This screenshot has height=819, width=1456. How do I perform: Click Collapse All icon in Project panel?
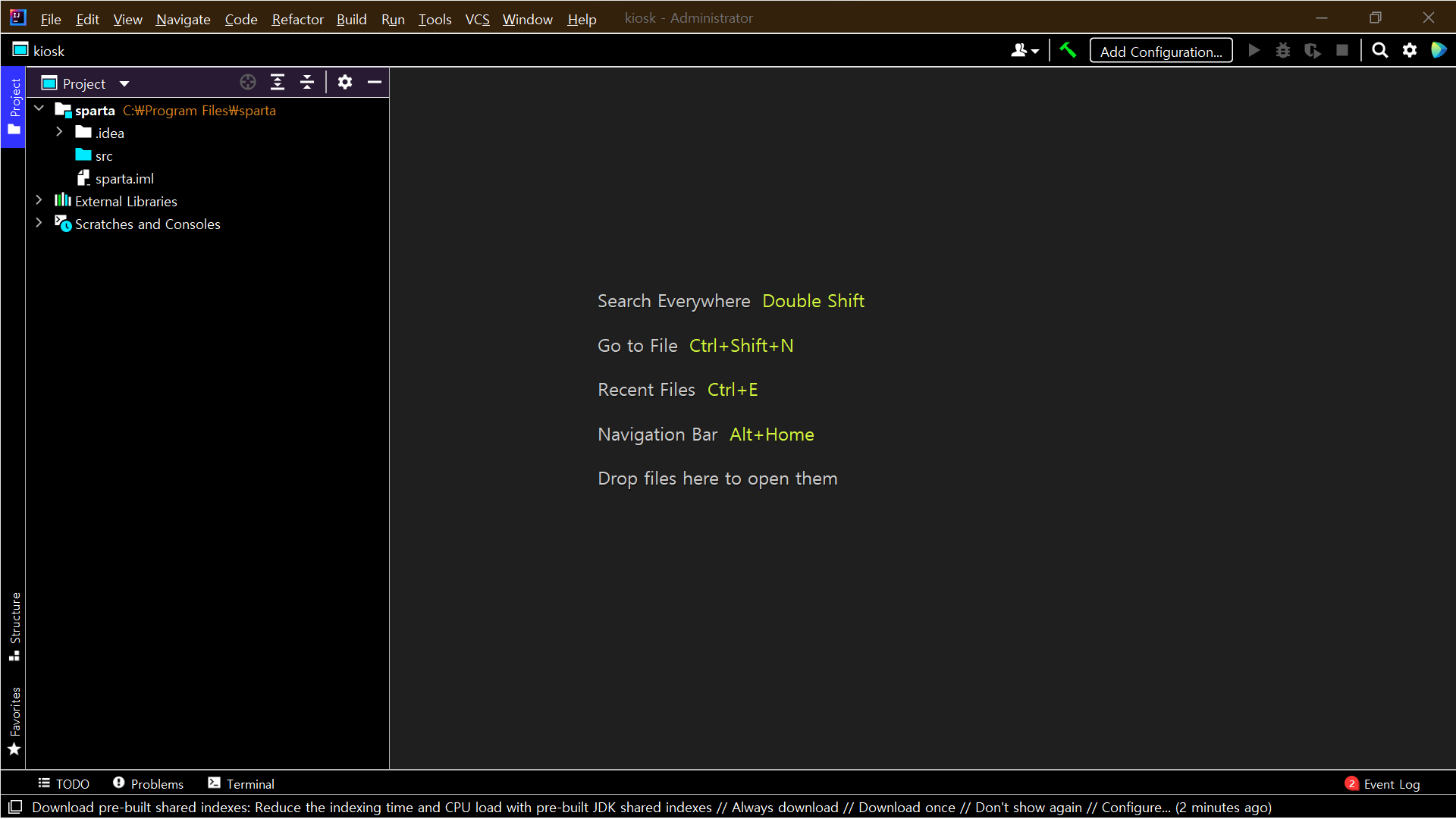pyautogui.click(x=307, y=83)
